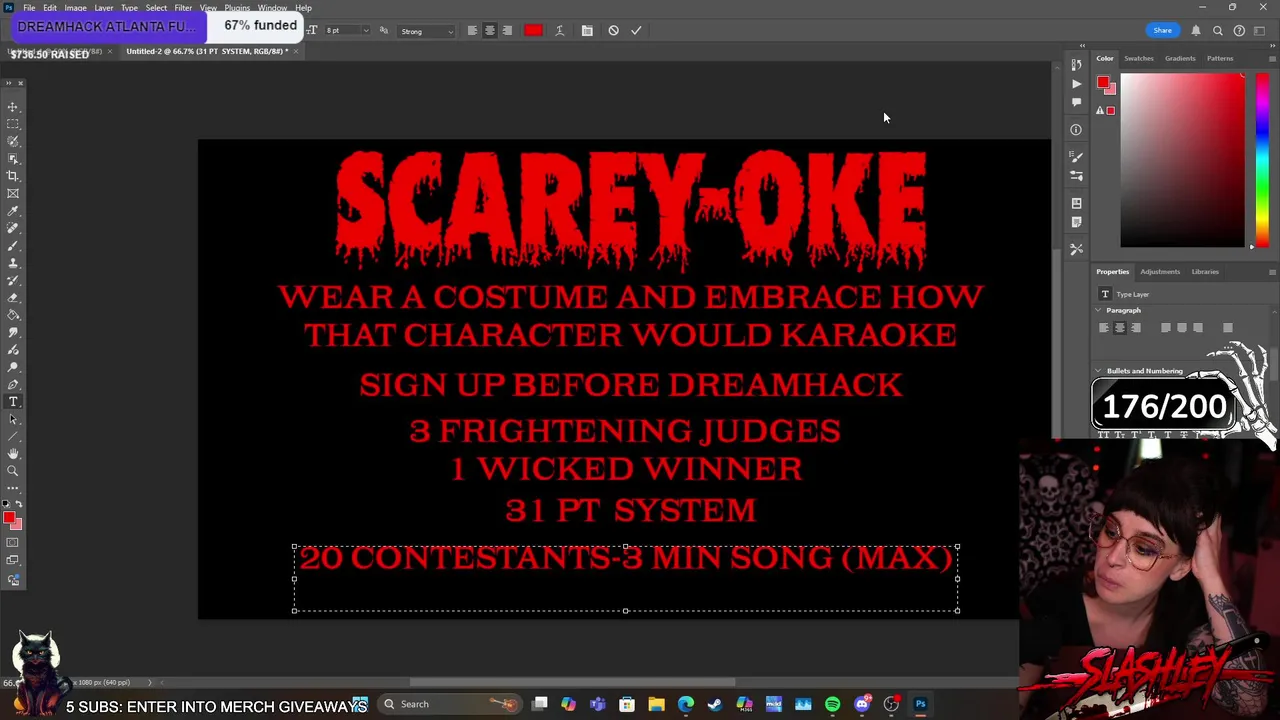Open the Edit menu
The image size is (1280, 720).
click(50, 8)
